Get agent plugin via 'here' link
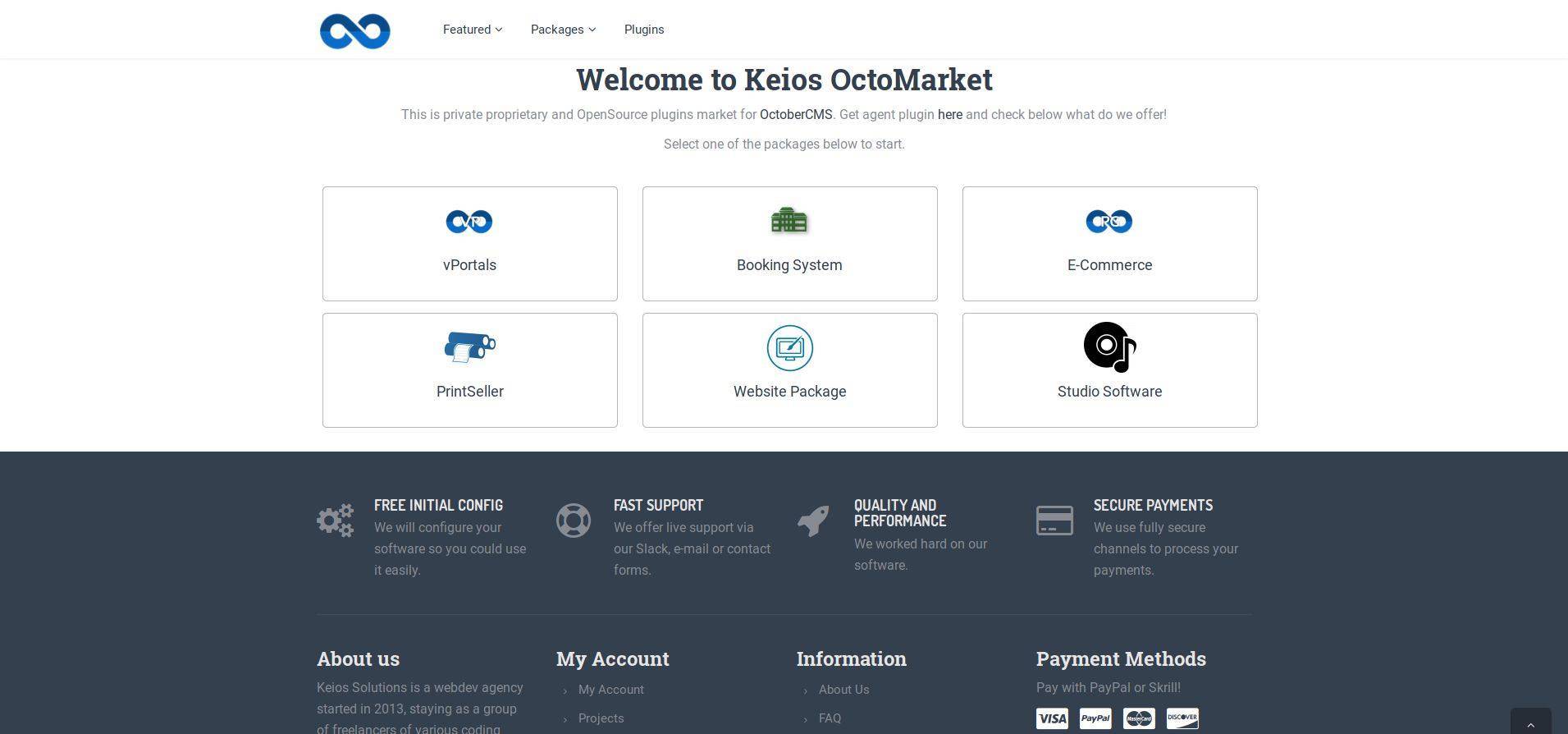 [x=950, y=115]
